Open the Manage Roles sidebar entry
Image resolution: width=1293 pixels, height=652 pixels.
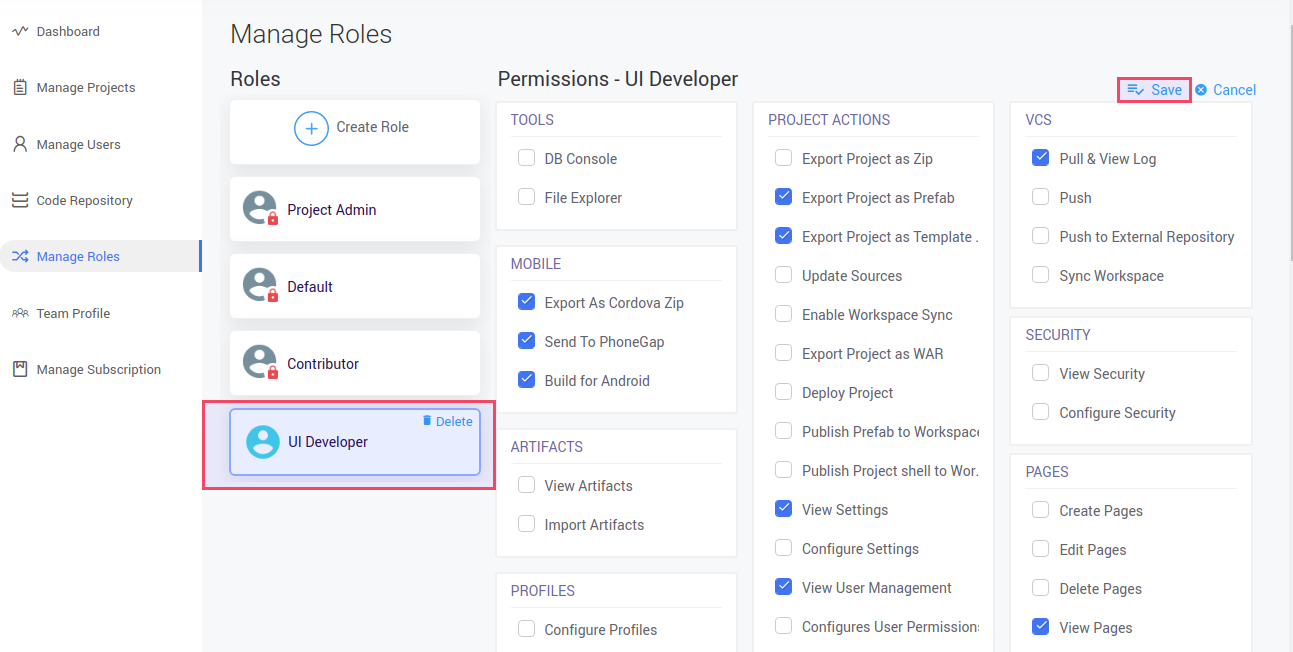pos(80,256)
